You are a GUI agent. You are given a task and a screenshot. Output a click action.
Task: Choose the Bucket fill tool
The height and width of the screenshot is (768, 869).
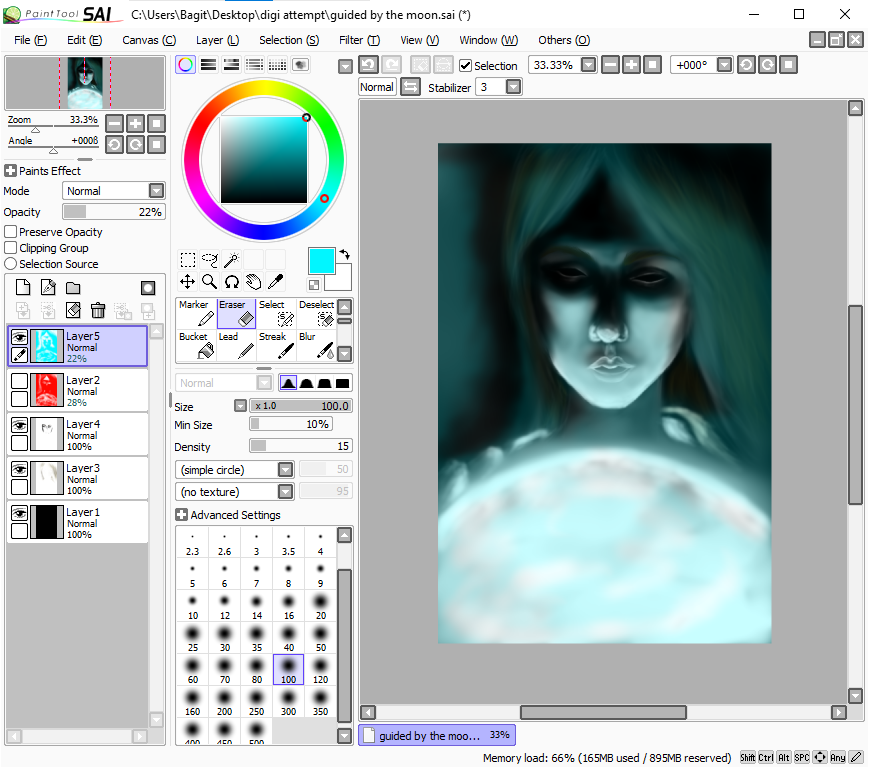point(196,345)
